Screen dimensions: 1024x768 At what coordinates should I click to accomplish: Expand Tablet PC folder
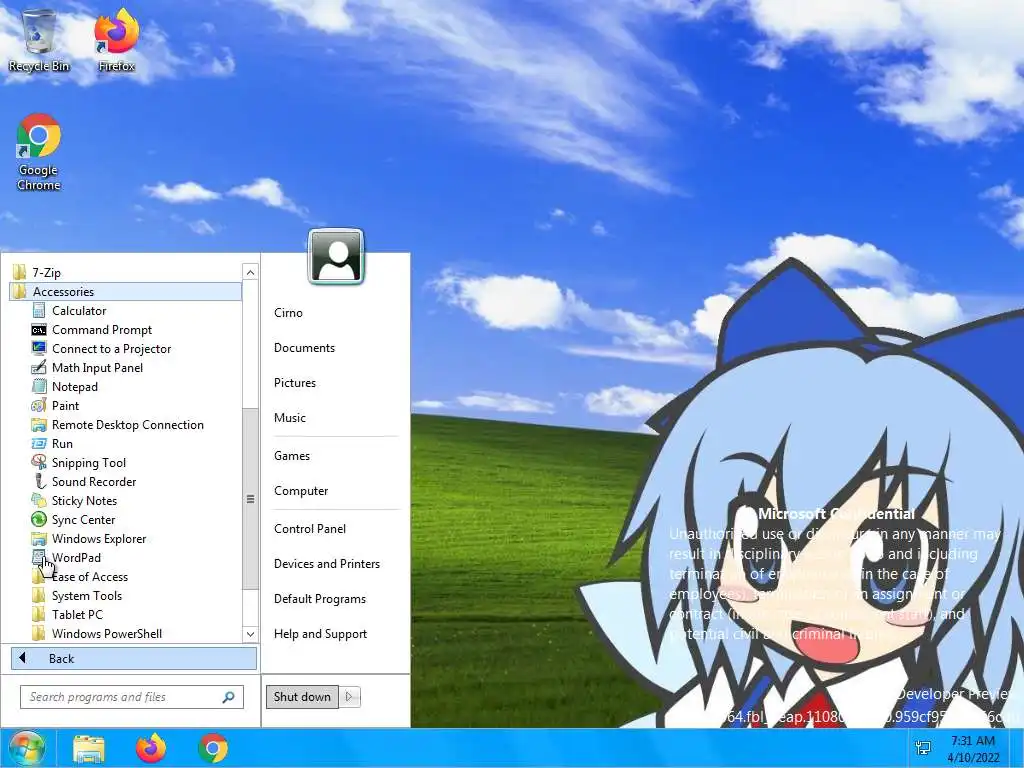click(x=77, y=615)
